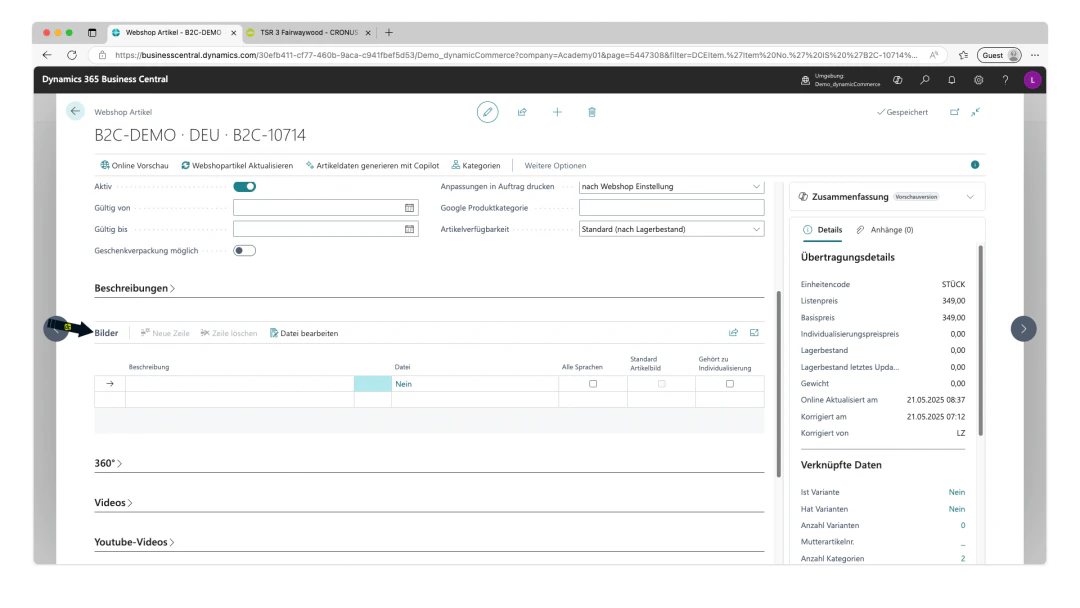The height and width of the screenshot is (608, 1080).
Task: Check the Gehört zu Individualisierung checkbox
Action: (730, 384)
